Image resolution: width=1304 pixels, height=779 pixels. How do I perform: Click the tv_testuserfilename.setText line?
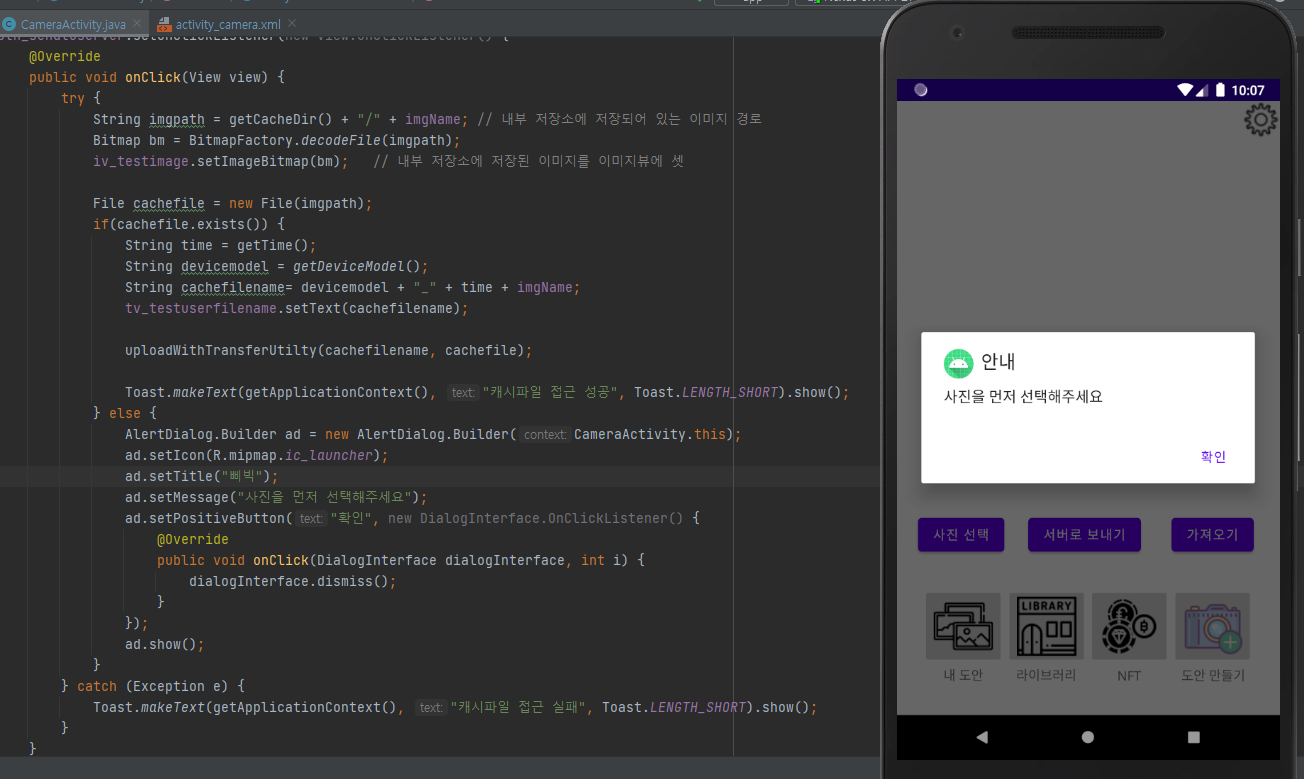pos(296,308)
